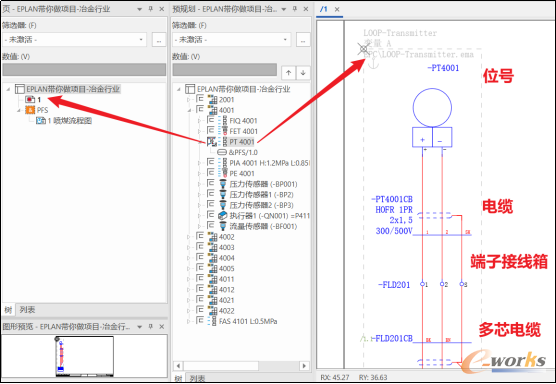The width and height of the screenshot is (556, 384).
Task: Select FIQ 4001 planning object
Action: point(243,121)
